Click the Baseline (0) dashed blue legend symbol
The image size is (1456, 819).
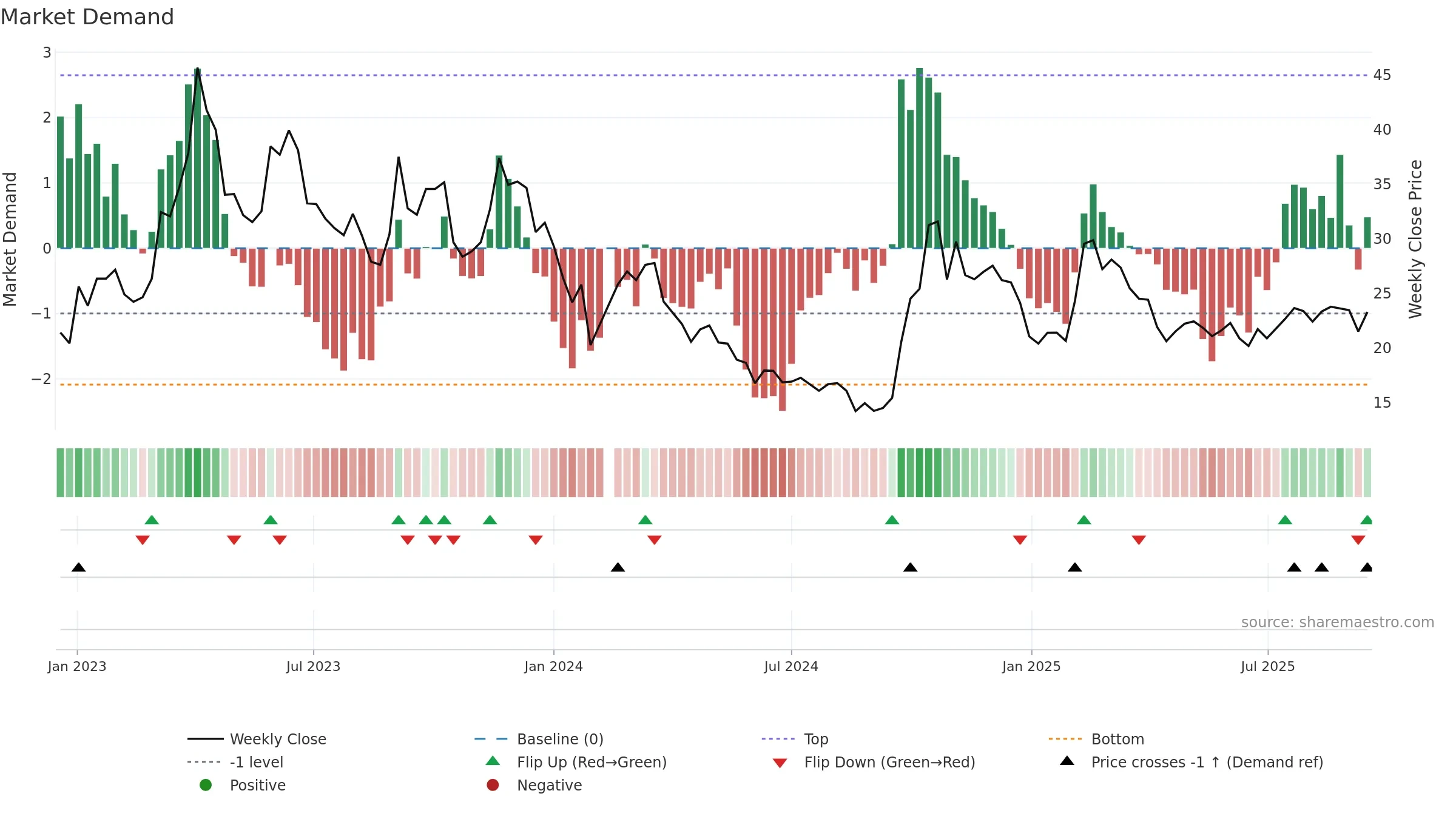[491, 739]
